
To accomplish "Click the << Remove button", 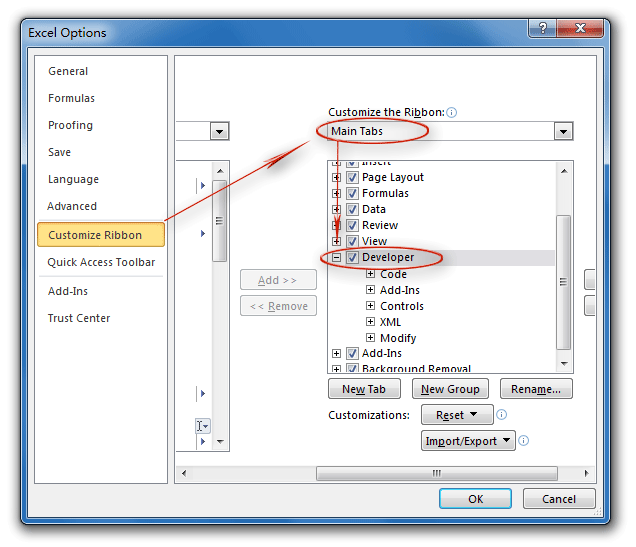I will [278, 306].
